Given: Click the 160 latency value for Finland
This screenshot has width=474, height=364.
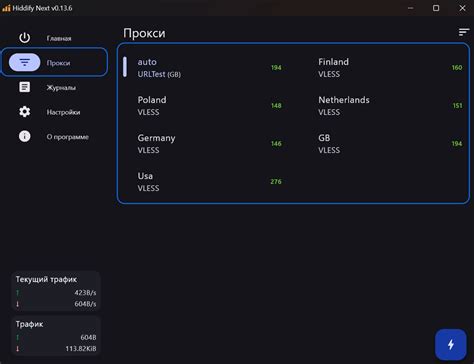Looking at the screenshot, I should pyautogui.click(x=457, y=68).
